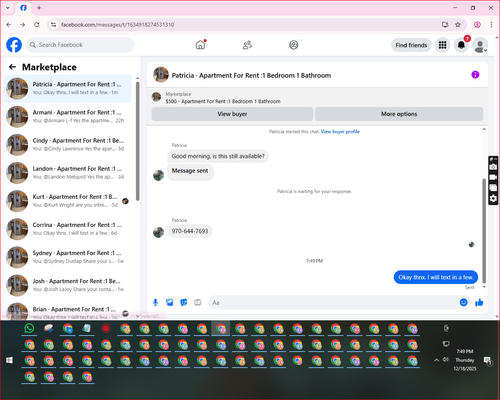This screenshot has width=500, height=400.
Task: Open Armani's conversation in the list
Action: coord(68,117)
